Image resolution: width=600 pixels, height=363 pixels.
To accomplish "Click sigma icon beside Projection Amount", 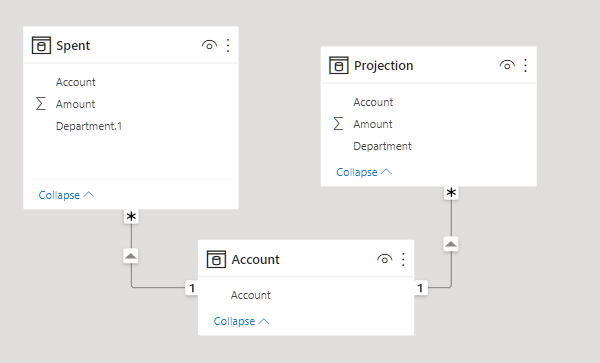I will [x=338, y=124].
